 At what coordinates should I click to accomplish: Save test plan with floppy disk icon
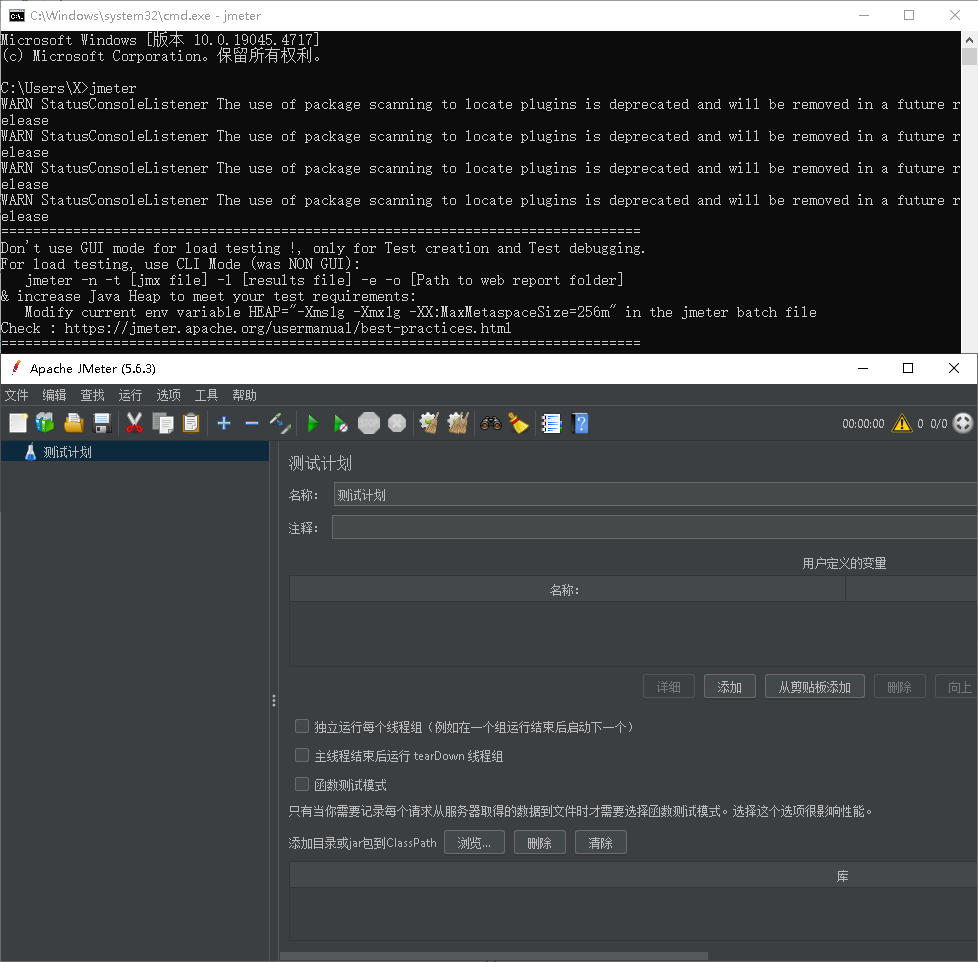(x=102, y=424)
